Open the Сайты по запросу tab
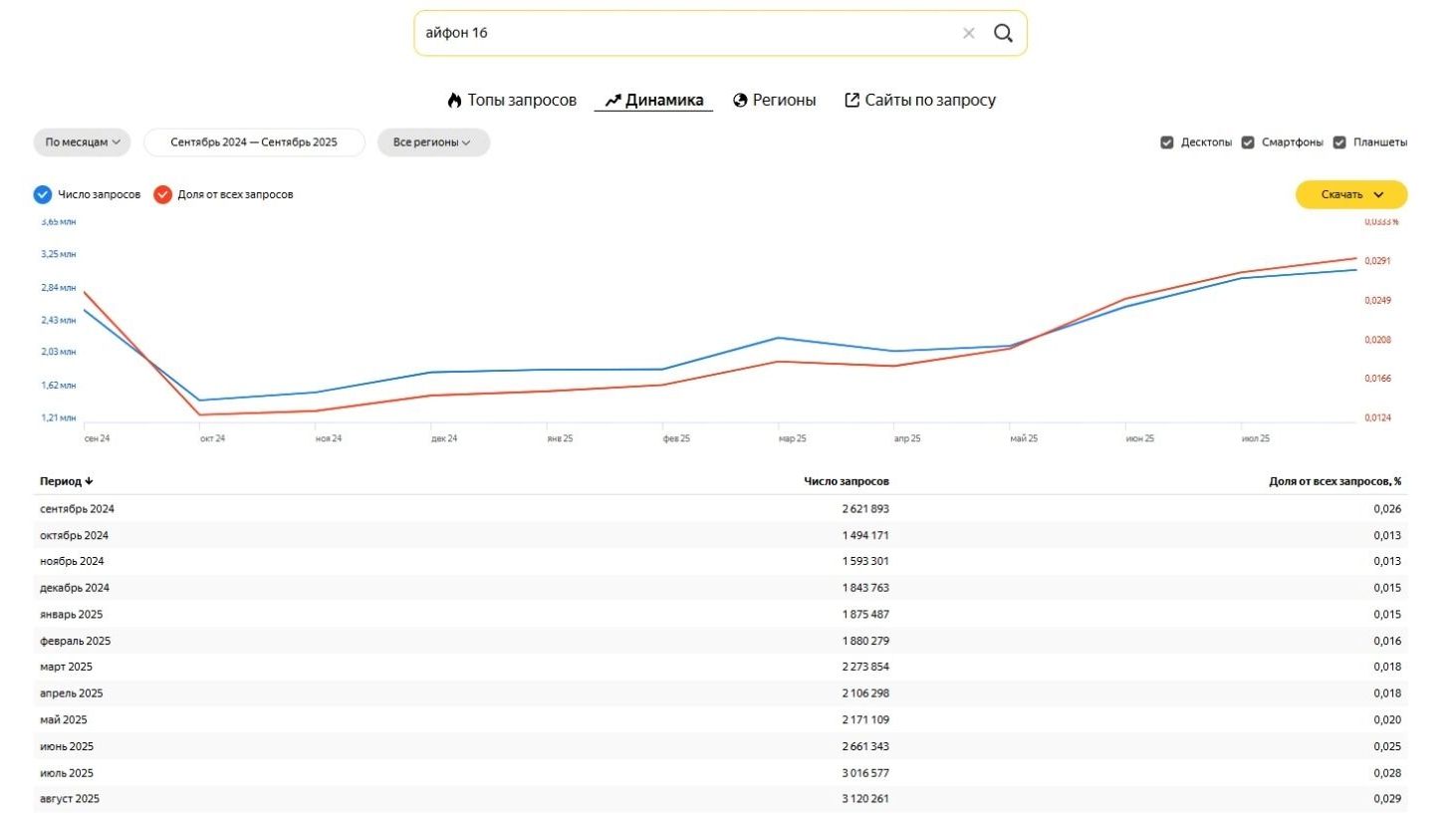Image resolution: width=1456 pixels, height=823 pixels. [x=929, y=101]
